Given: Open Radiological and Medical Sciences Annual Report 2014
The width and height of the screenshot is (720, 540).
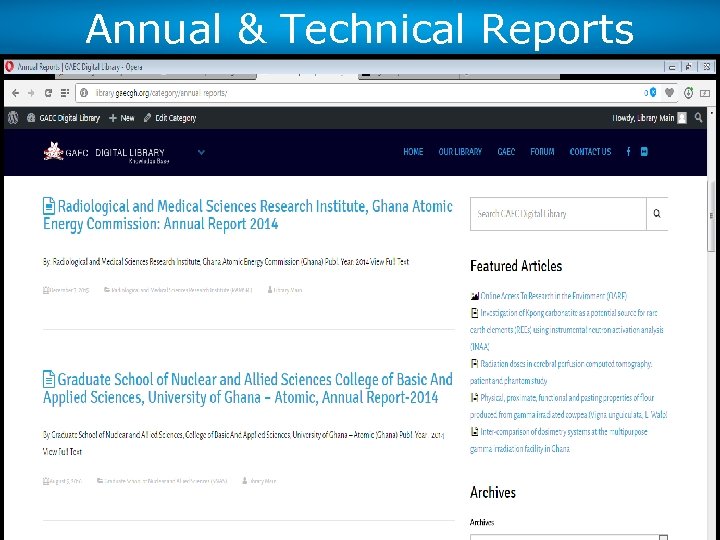Looking at the screenshot, I should (248, 215).
